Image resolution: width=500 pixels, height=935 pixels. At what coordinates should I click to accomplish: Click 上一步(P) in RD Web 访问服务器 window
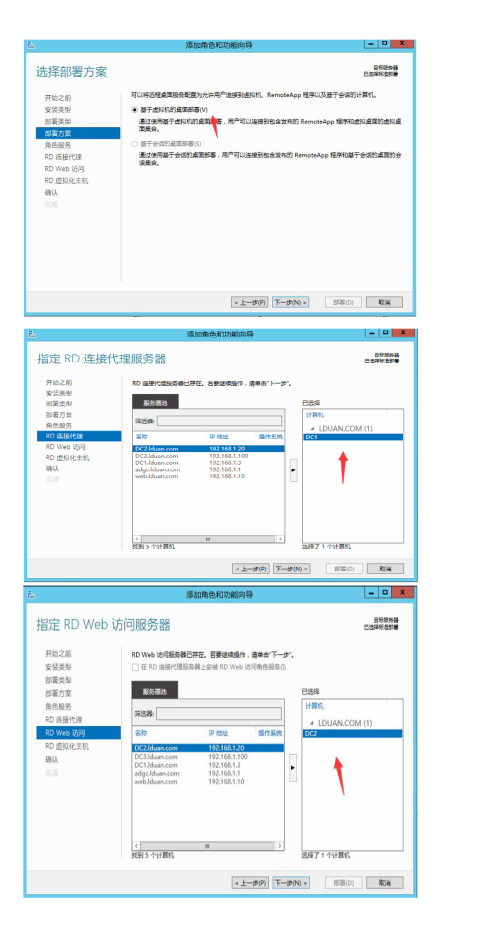[x=250, y=883]
